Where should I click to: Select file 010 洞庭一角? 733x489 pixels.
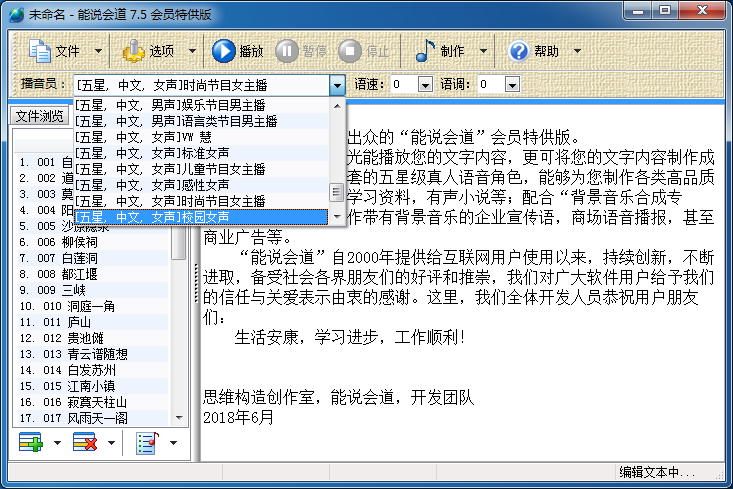93,306
